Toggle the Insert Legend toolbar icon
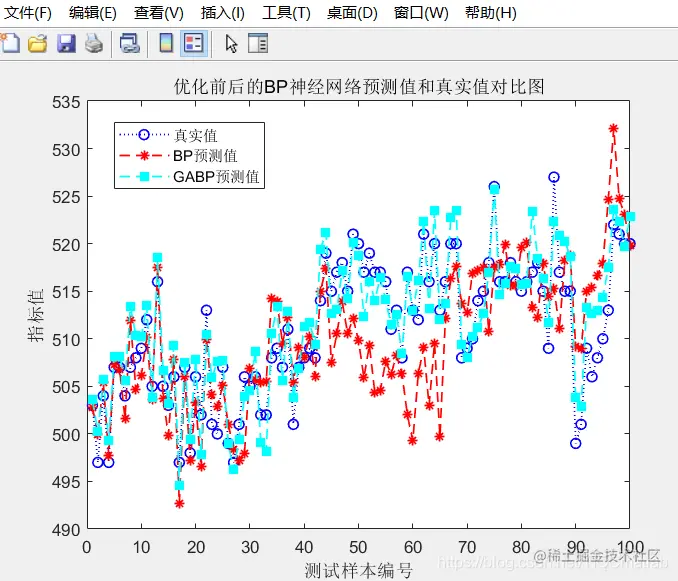 pyautogui.click(x=193, y=43)
